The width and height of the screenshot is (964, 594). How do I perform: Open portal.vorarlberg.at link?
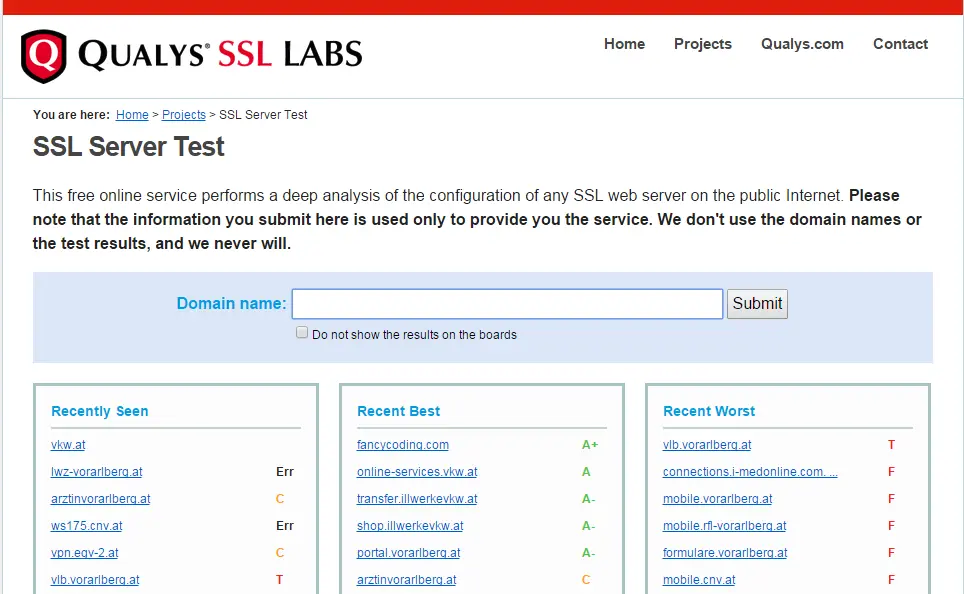pyautogui.click(x=408, y=553)
